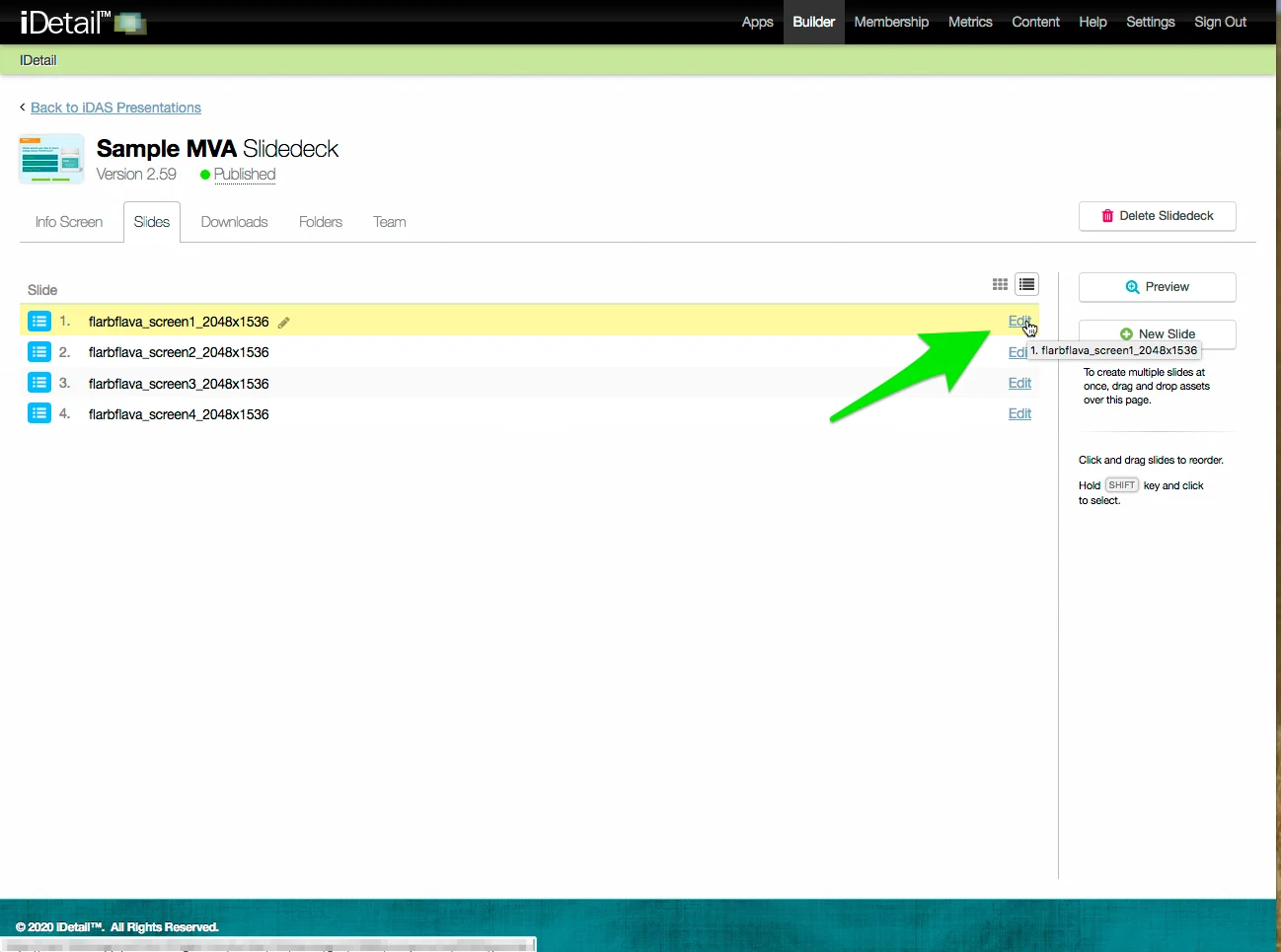Viewport: 1281px width, 952px height.
Task: Click the Sample MVA Slidedeck title
Action: 217,149
